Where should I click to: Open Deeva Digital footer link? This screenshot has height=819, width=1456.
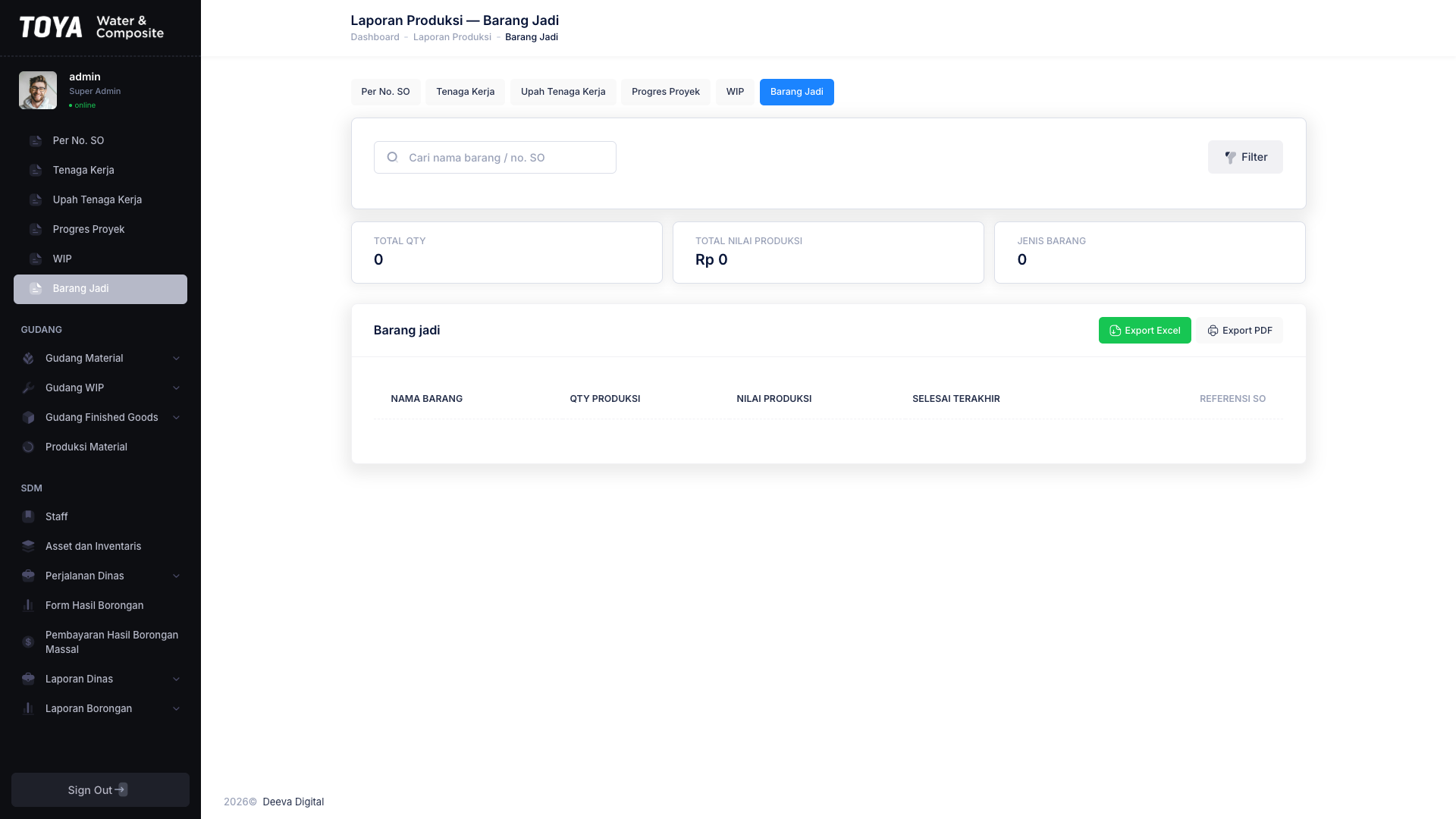(x=293, y=802)
